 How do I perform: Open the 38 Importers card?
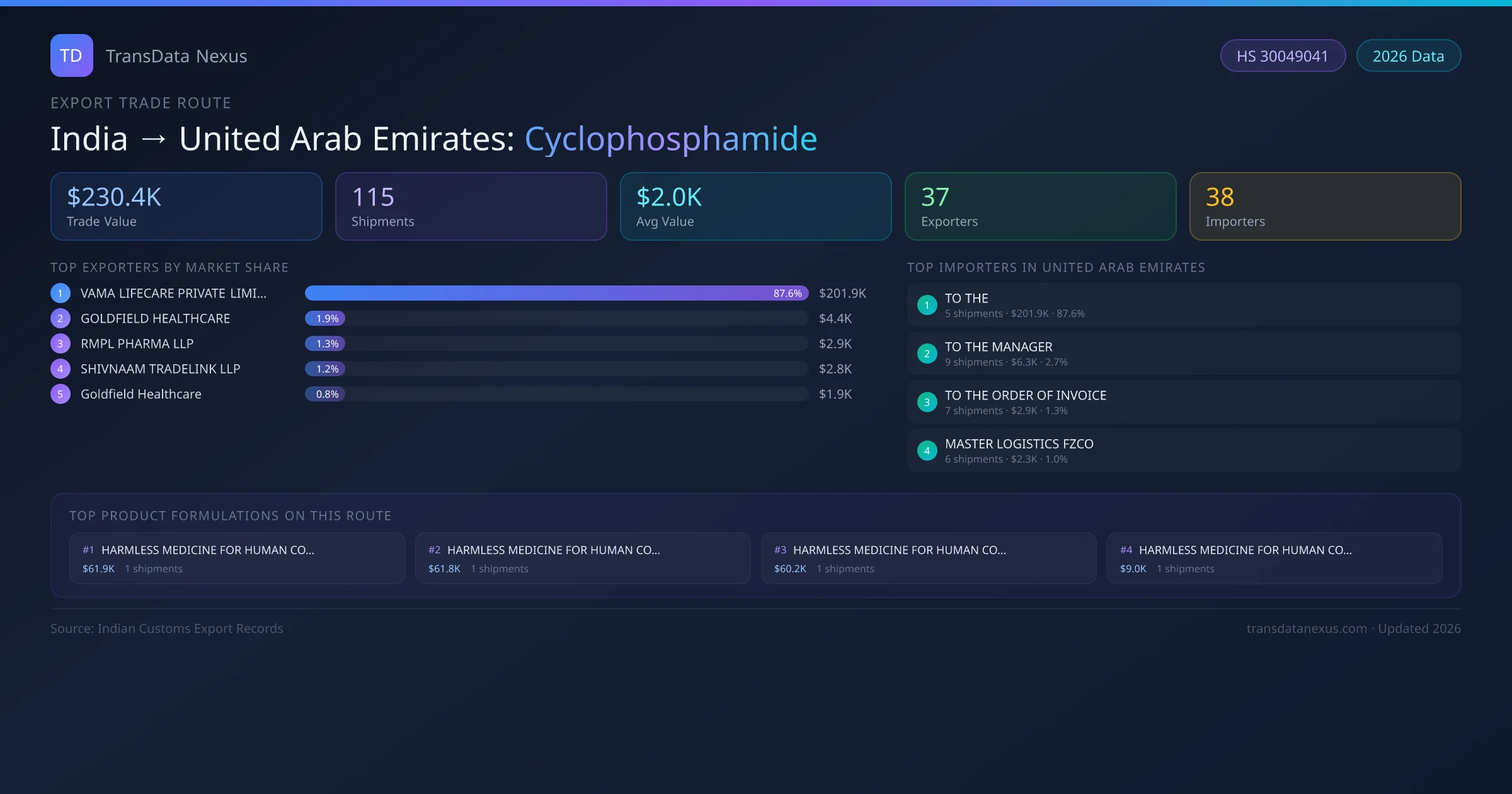point(1325,207)
